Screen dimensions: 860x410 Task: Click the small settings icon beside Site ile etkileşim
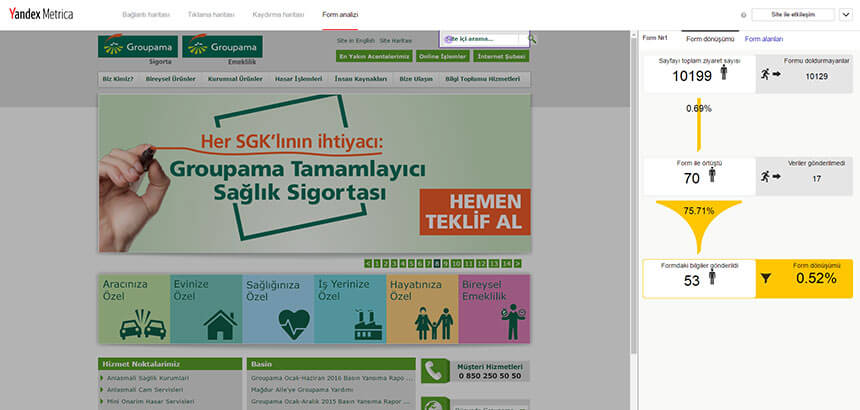tap(744, 15)
